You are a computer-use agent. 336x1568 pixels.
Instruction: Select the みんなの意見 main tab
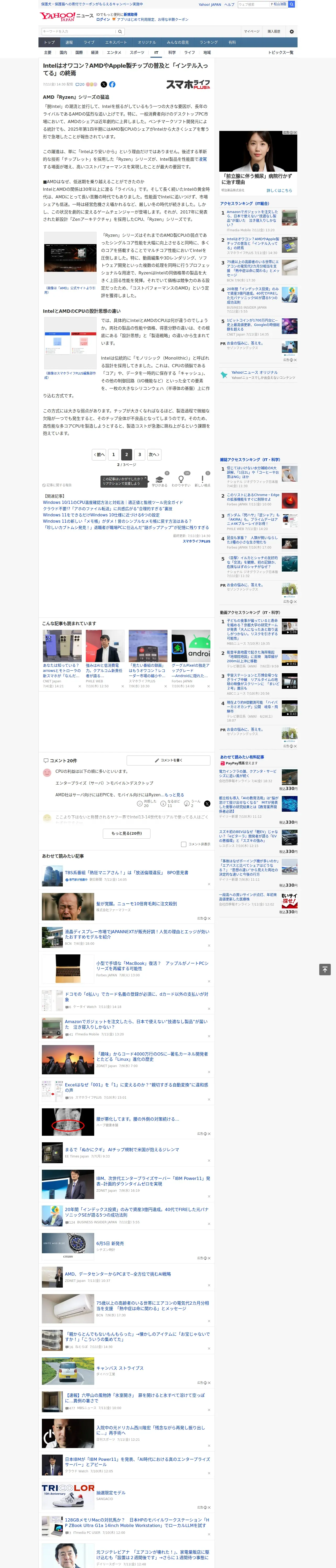pos(177,43)
